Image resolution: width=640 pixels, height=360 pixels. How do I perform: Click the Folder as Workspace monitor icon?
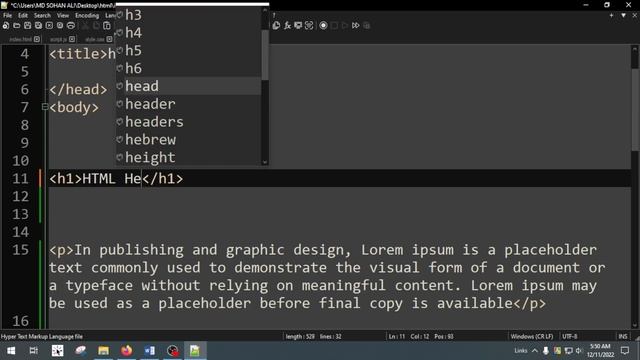298,25
